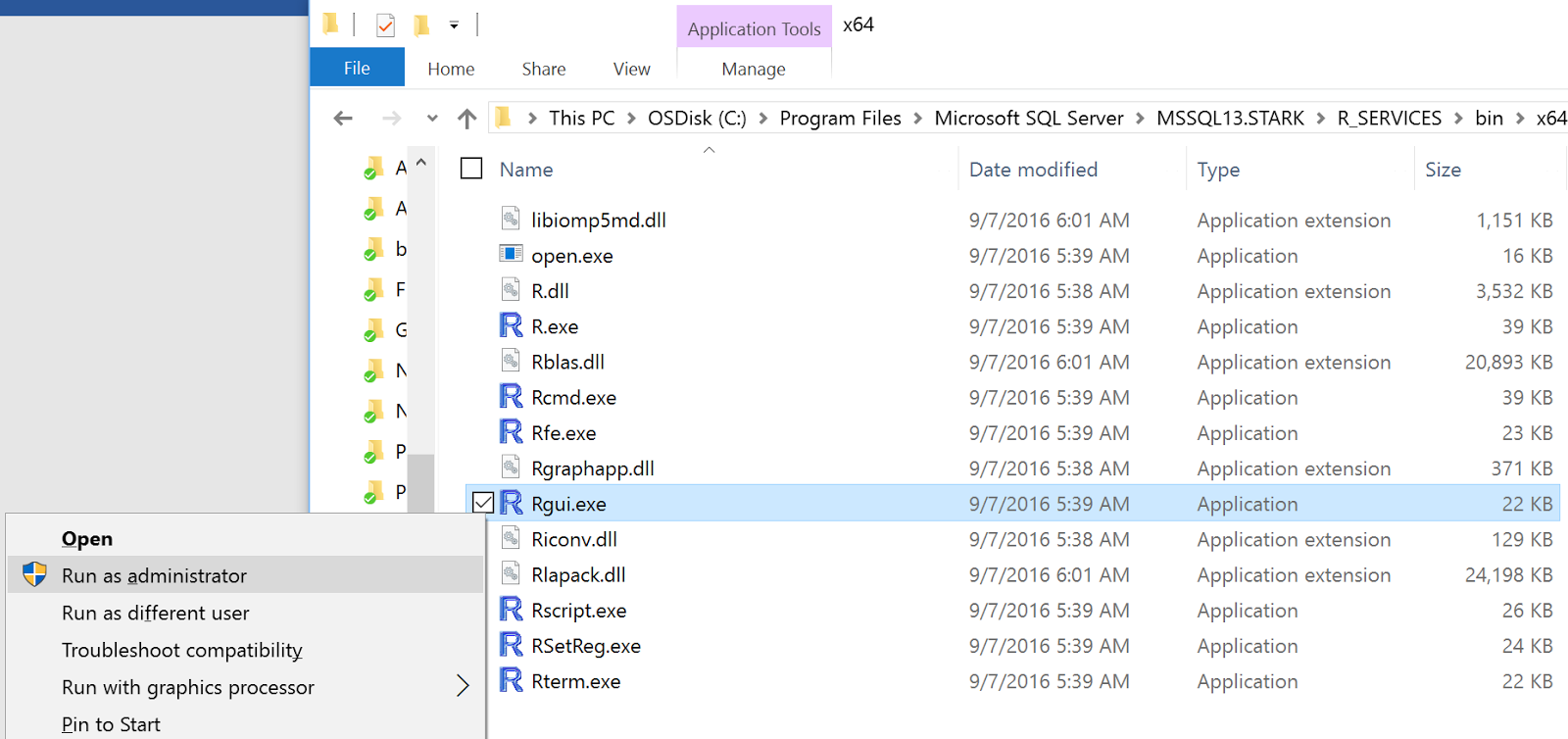Screen dimensions: 1568x739
Task: Uncheck the Rgui.exe row checkbox
Action: click(x=482, y=503)
